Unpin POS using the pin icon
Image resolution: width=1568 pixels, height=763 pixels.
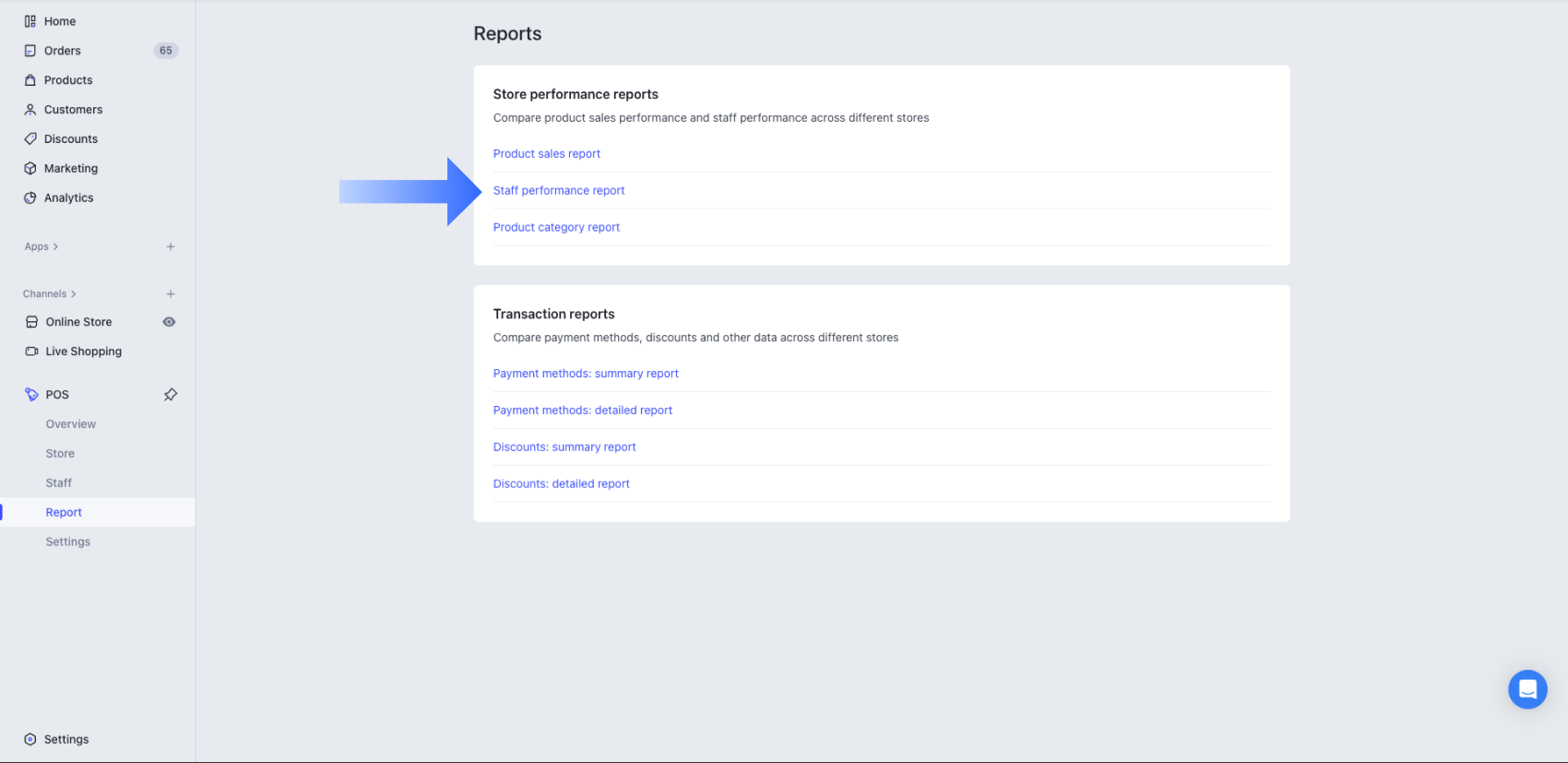coord(171,395)
